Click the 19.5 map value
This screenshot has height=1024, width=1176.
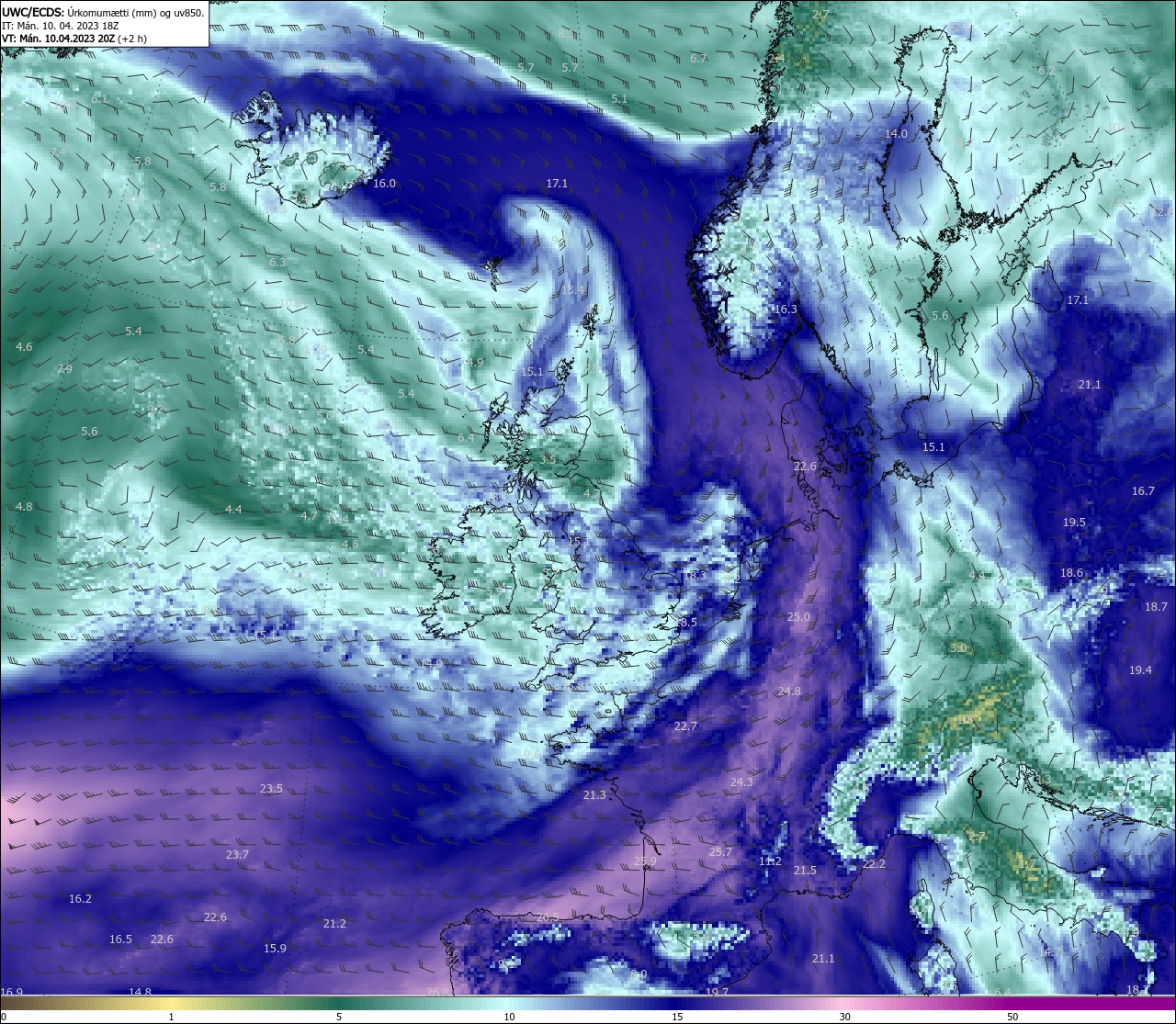point(1074,523)
